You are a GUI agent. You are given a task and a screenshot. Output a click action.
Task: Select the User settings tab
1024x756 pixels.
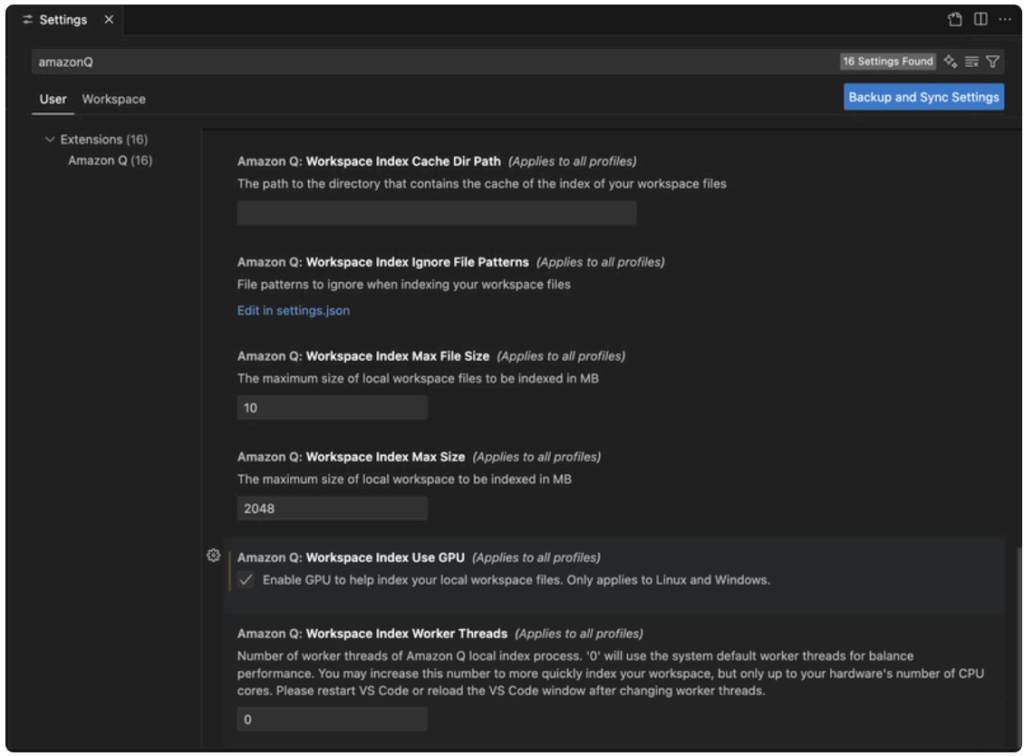[x=53, y=99]
